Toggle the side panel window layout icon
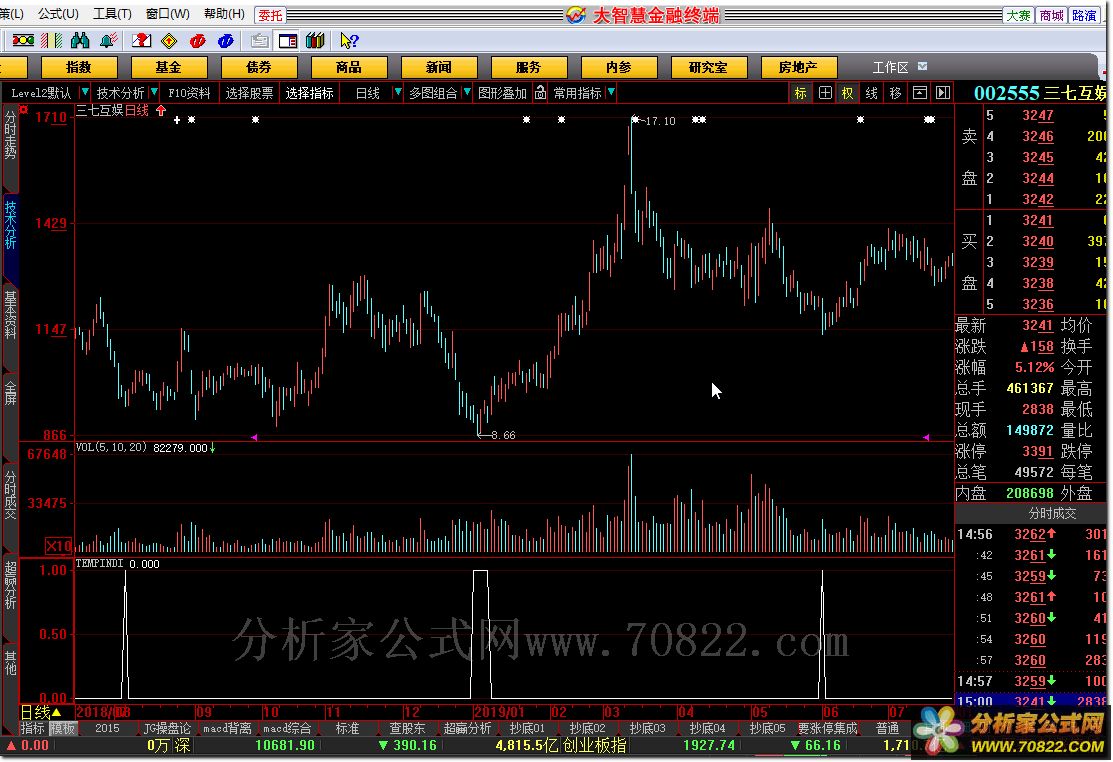The height and width of the screenshot is (762, 1113). click(x=287, y=40)
